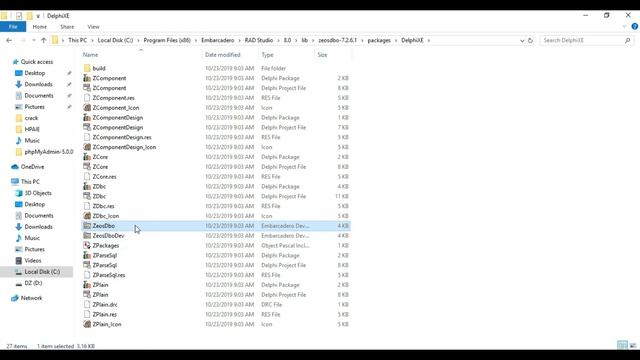Expand the ribbon with the chevron
The image size is (640, 360).
click(x=624, y=27)
